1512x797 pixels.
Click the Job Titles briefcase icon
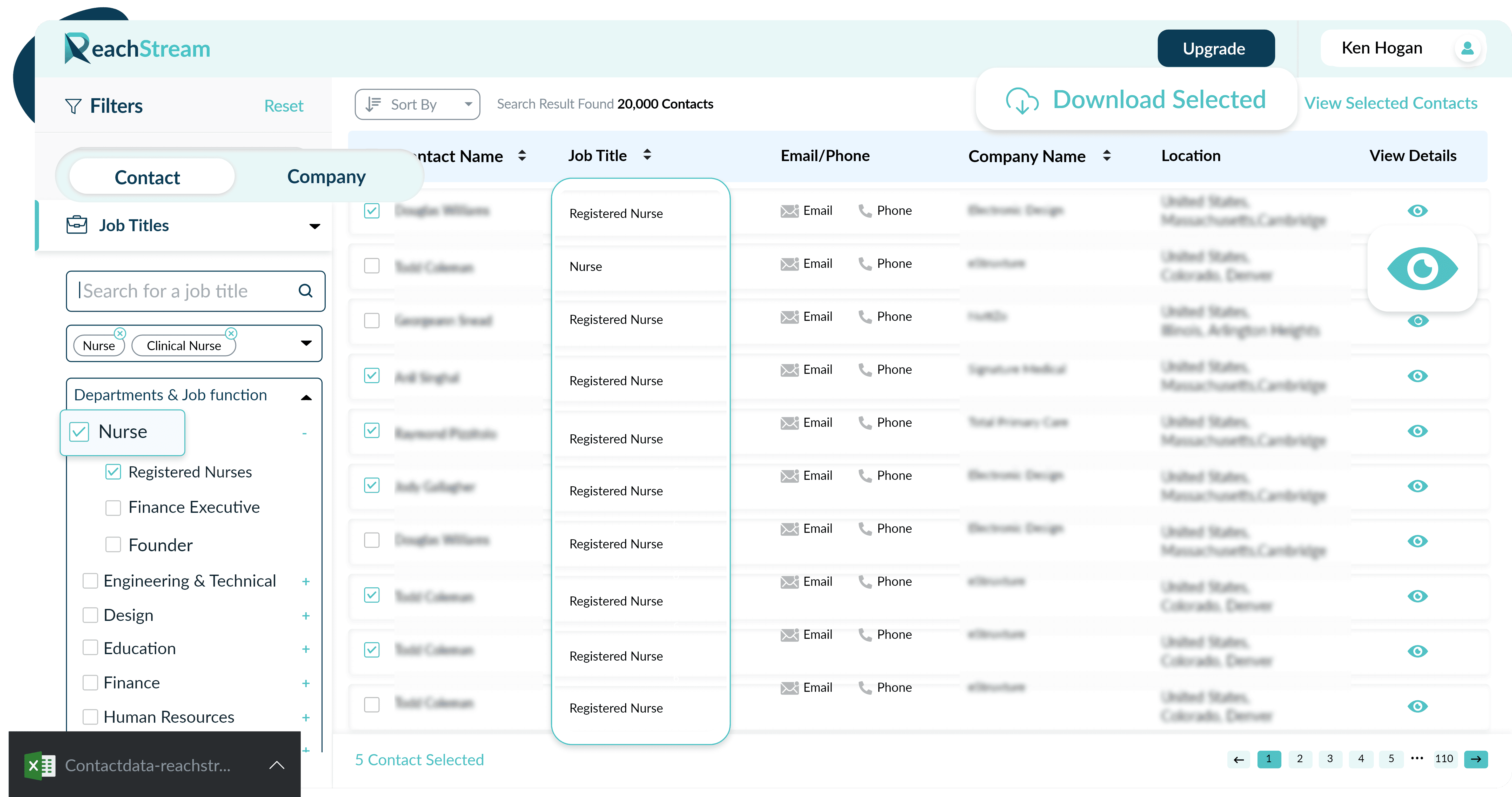[77, 225]
